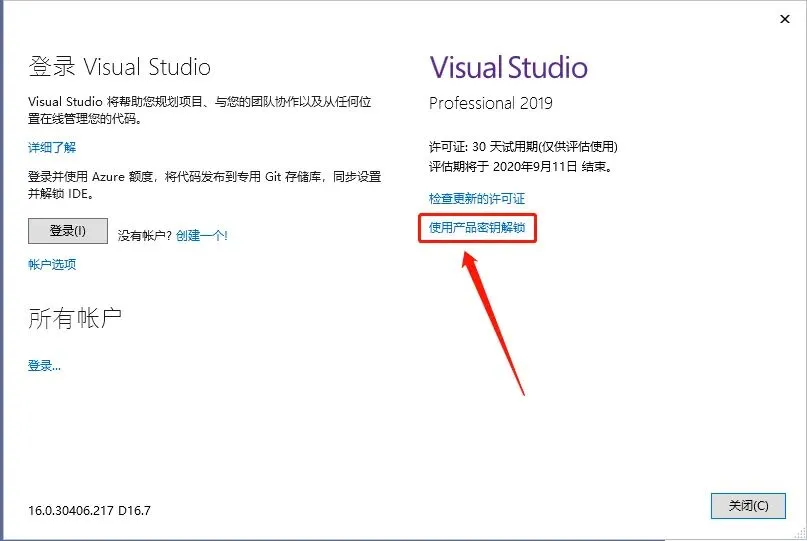The height and width of the screenshot is (541, 807).
Task: Click the 所有帐户 heading
Action: (75, 318)
